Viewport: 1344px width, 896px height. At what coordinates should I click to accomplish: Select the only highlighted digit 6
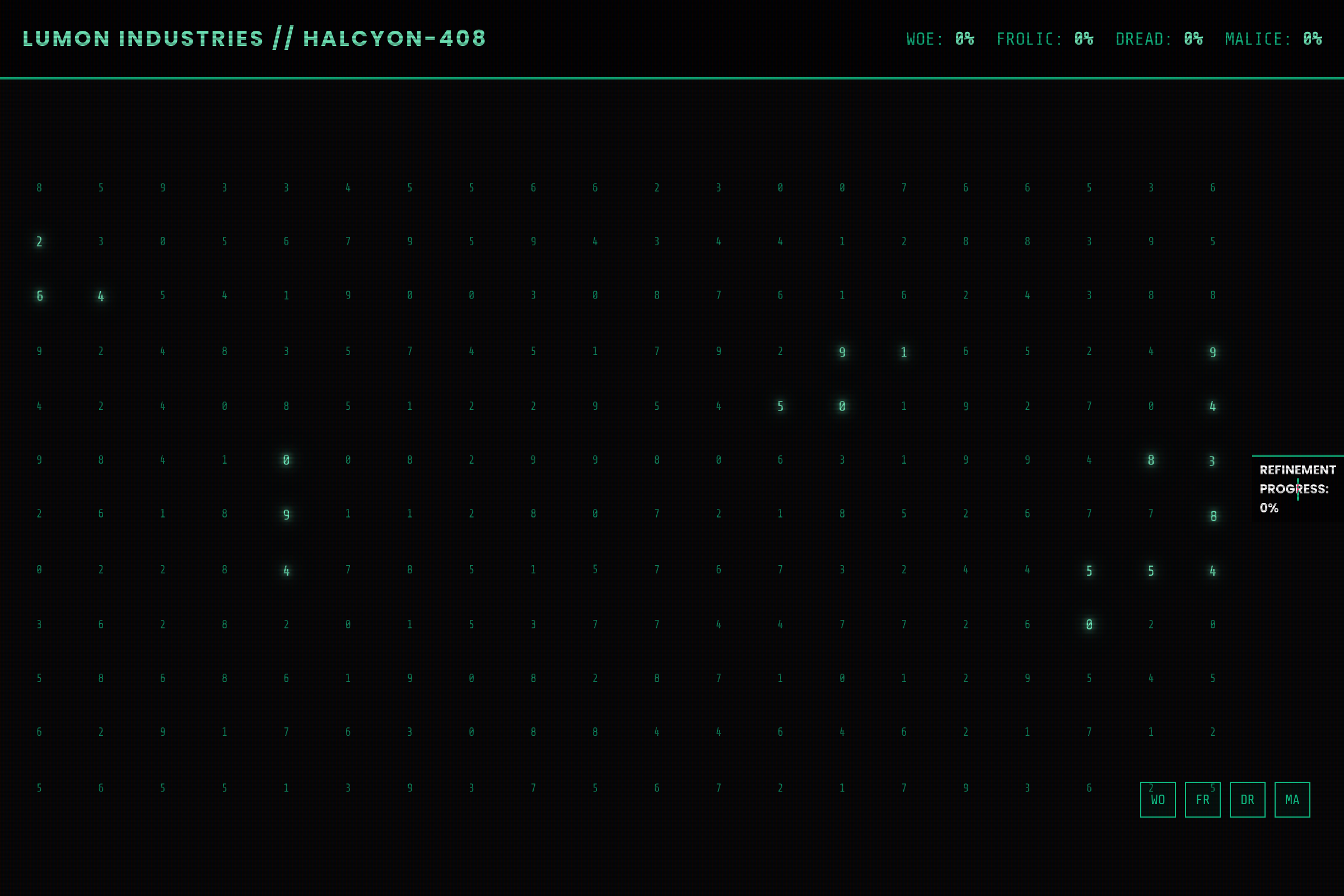pos(39,296)
